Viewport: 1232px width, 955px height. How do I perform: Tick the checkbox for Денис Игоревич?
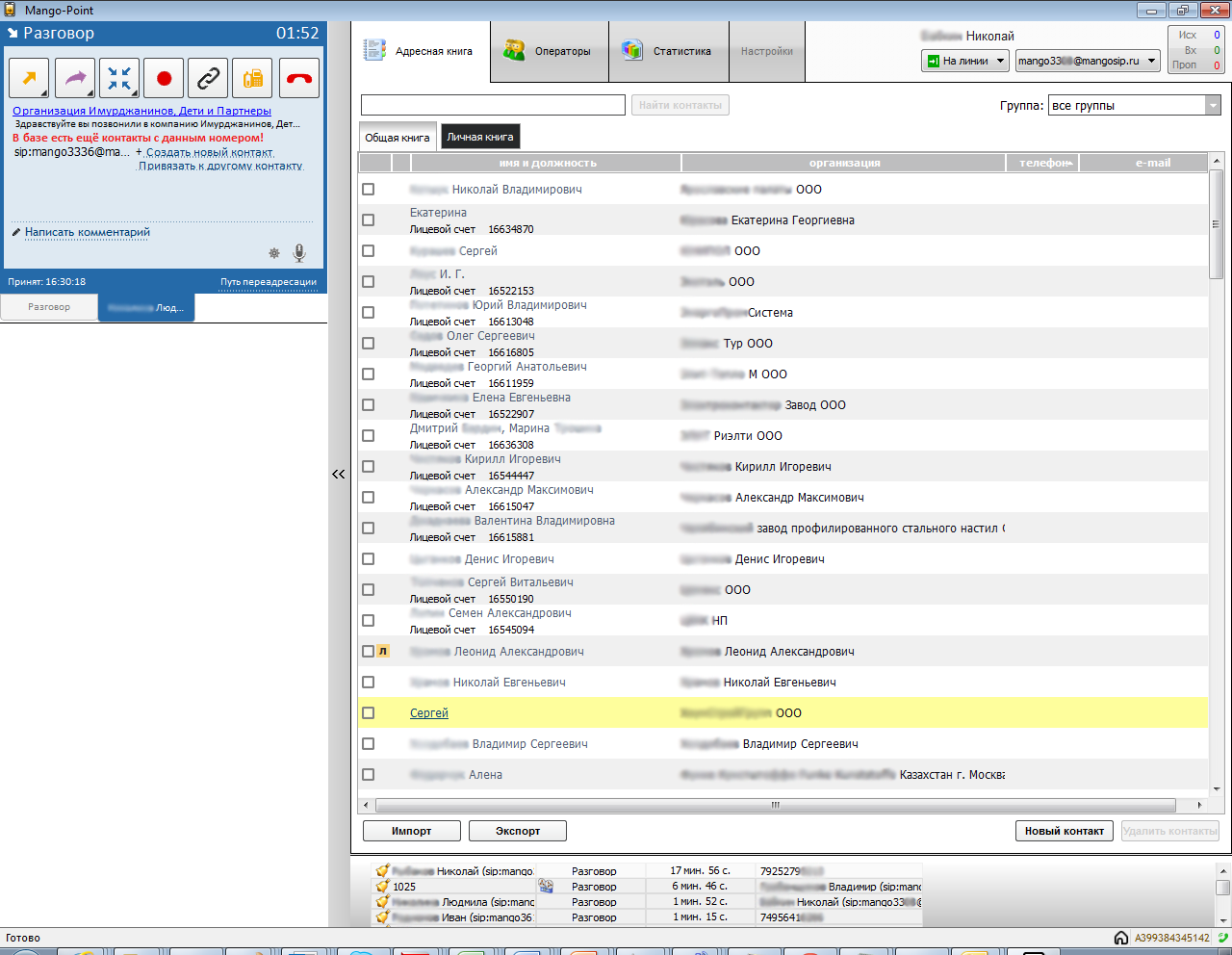[x=368, y=559]
